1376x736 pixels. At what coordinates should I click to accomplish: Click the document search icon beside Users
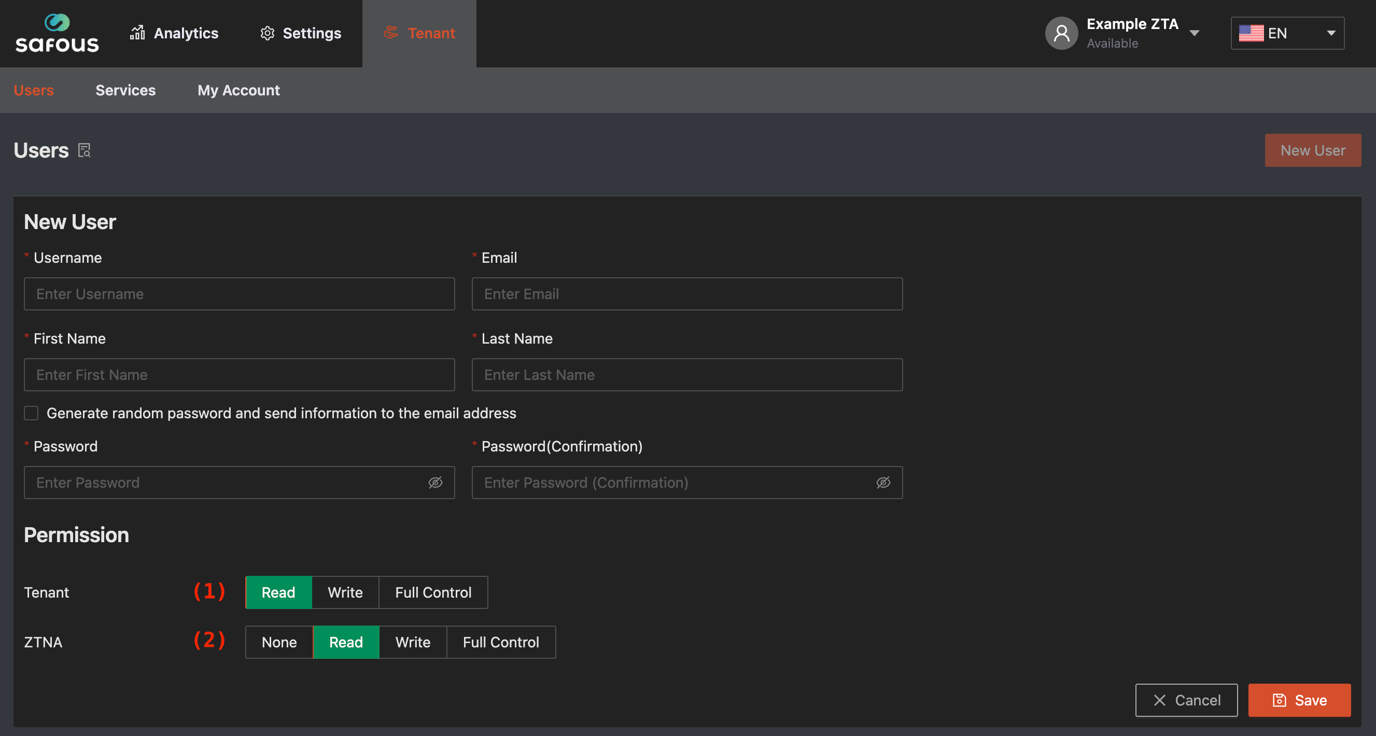[85, 150]
